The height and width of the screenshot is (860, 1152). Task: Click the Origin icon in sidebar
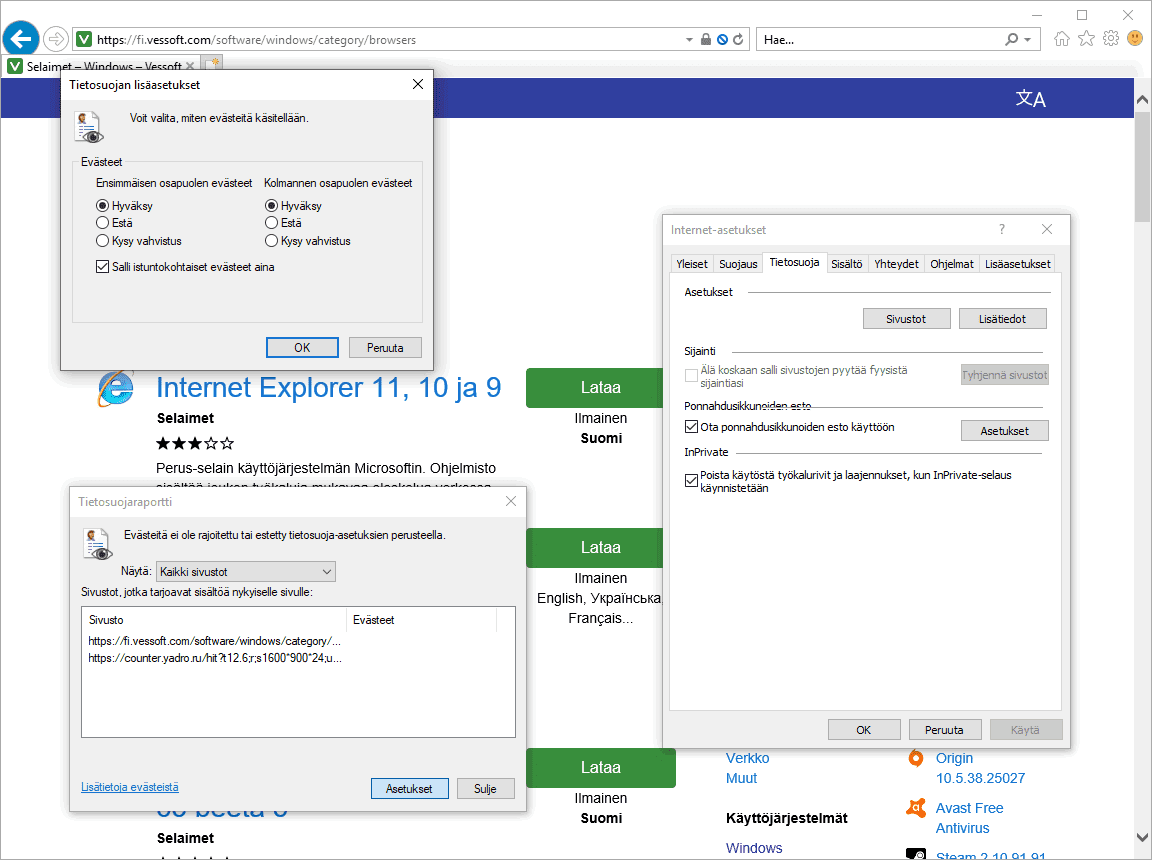point(915,757)
